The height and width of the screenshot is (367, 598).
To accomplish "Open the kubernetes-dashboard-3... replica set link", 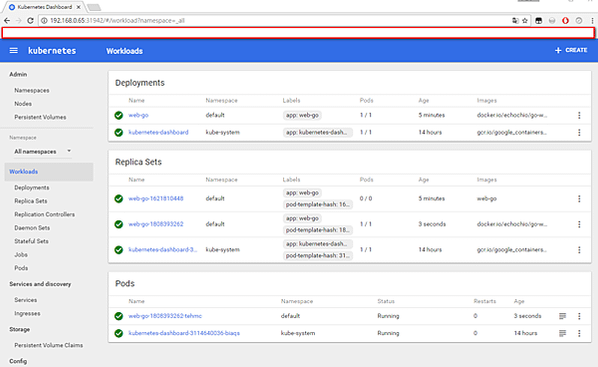I will pyautogui.click(x=163, y=250).
